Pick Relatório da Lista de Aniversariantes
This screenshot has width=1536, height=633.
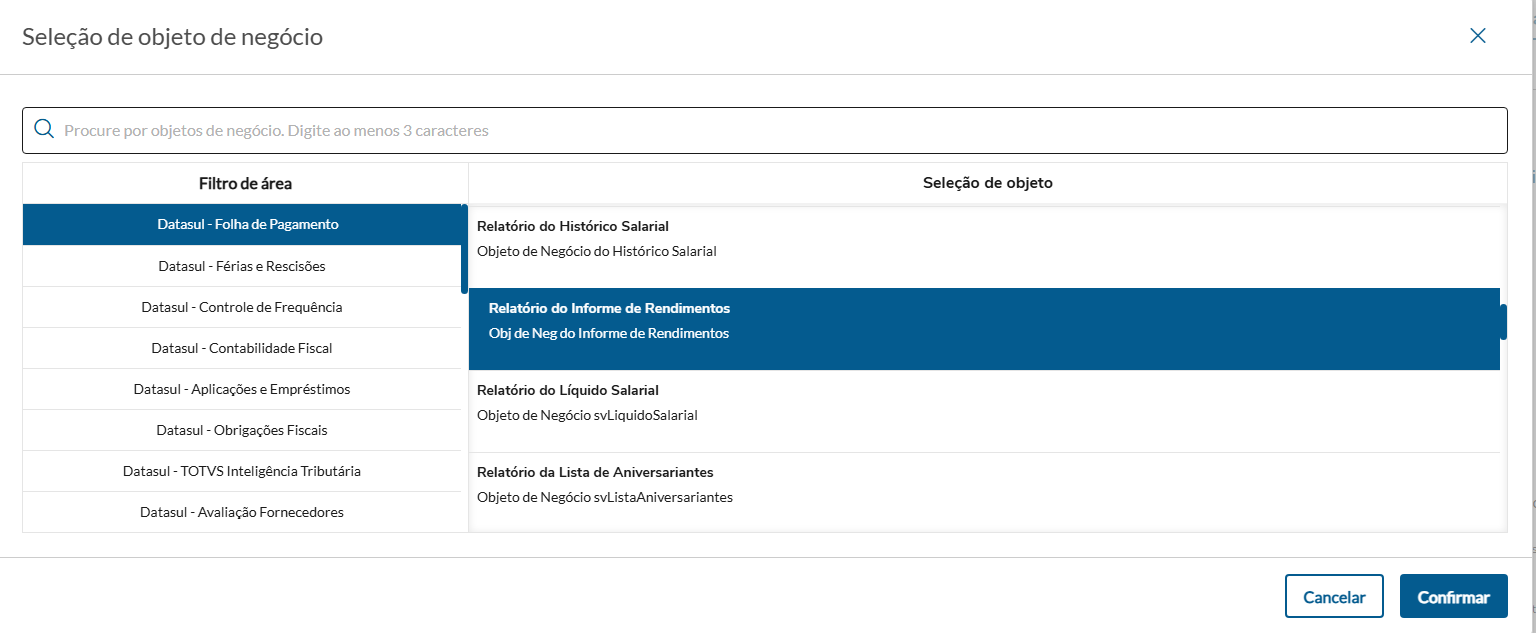(x=983, y=484)
